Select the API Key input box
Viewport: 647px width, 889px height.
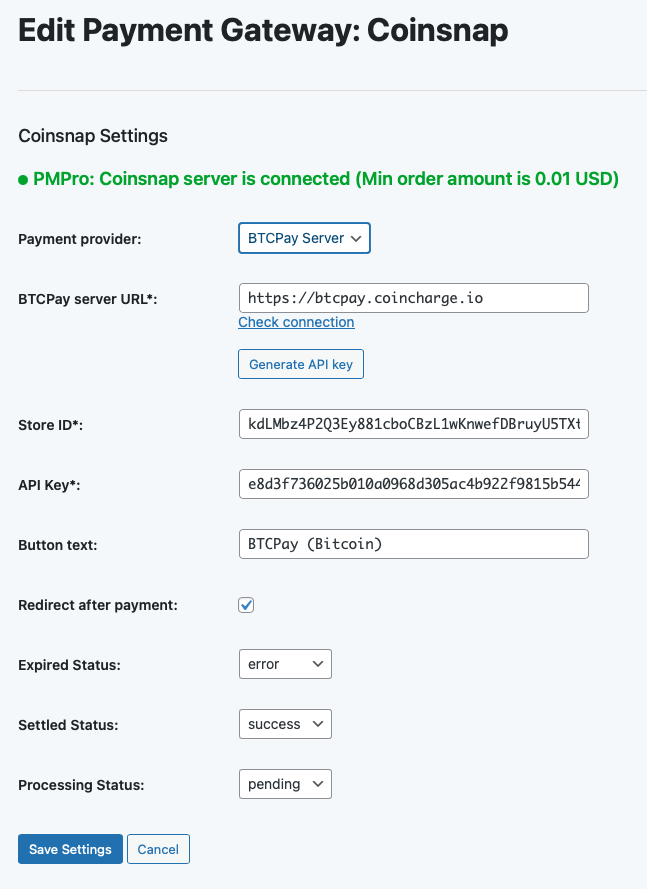click(x=413, y=484)
